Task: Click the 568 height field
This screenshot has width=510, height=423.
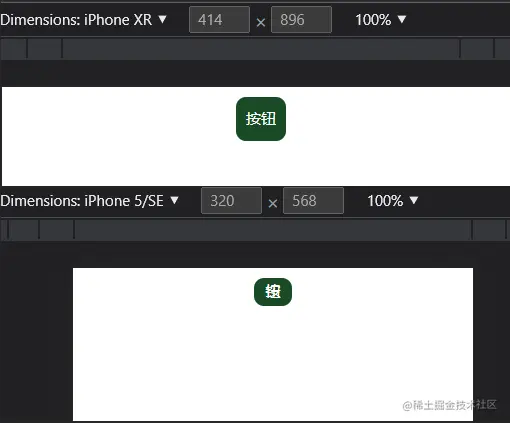Action: 313,201
